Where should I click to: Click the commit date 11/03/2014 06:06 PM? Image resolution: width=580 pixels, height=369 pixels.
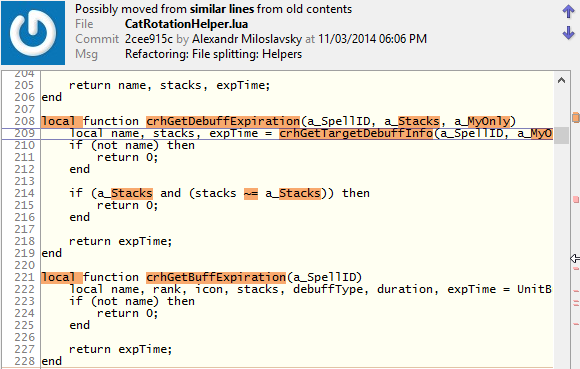coord(372,39)
